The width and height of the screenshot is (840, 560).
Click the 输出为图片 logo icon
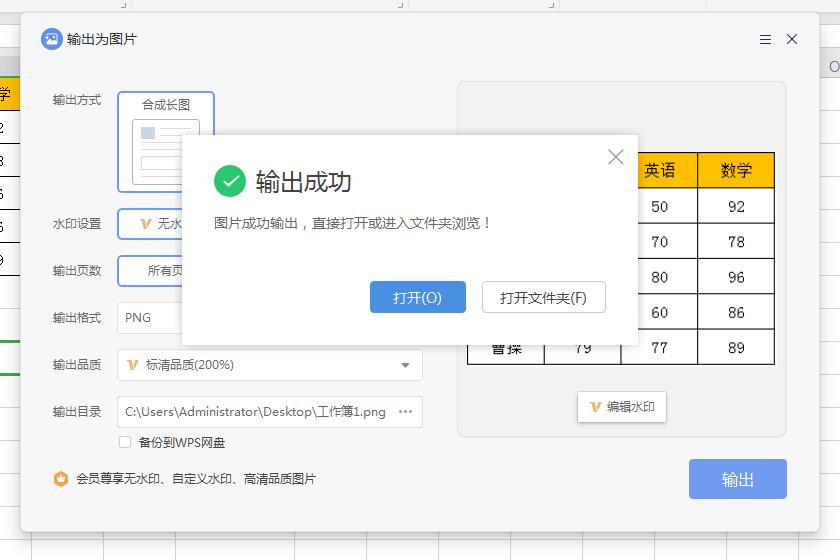point(51,39)
